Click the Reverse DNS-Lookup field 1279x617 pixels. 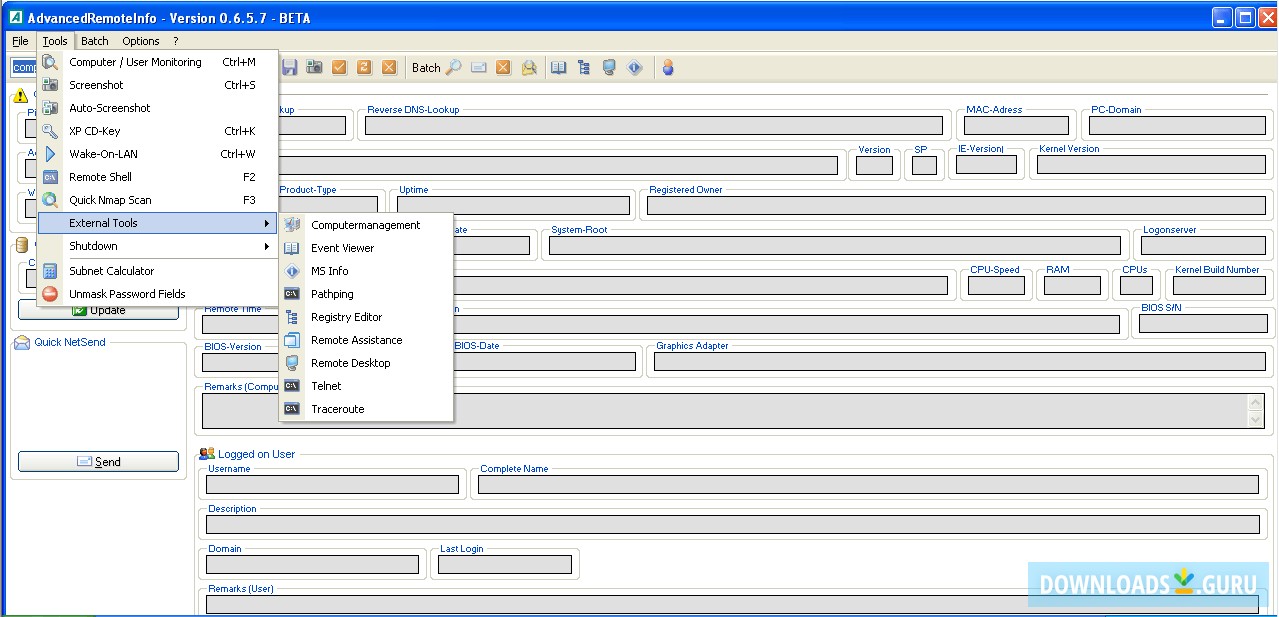point(653,126)
